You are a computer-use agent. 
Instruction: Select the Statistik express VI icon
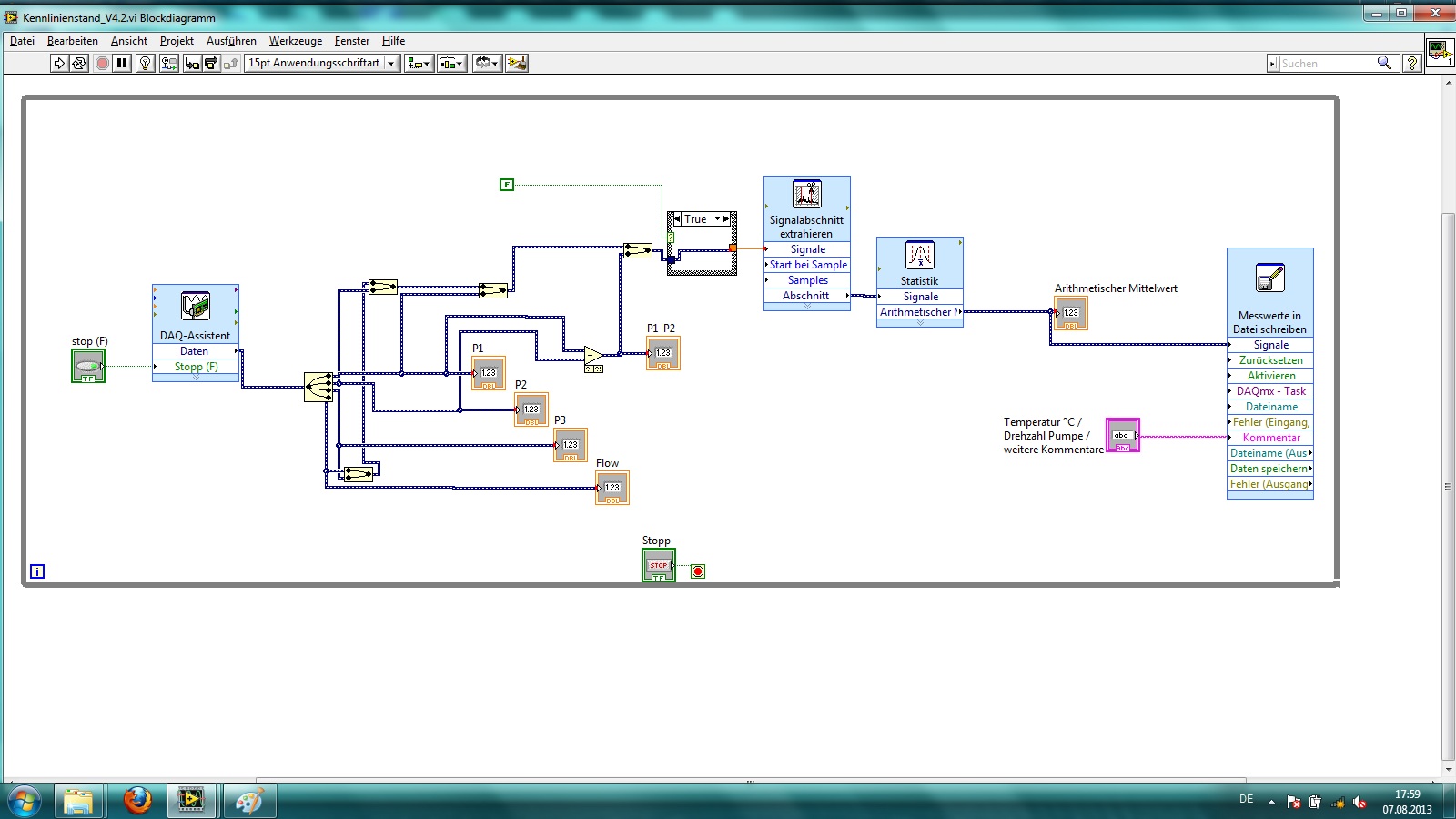coord(919,255)
